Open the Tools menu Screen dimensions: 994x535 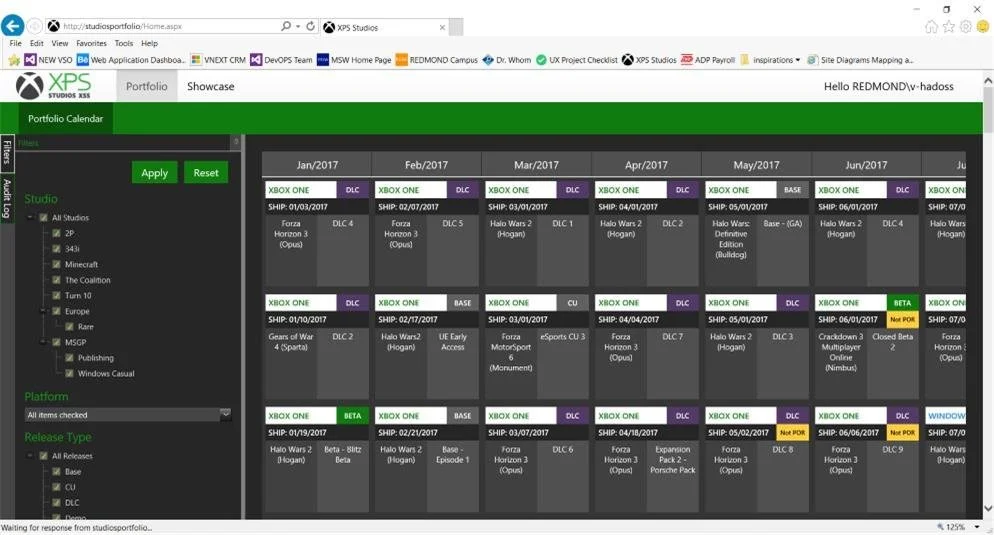point(124,43)
